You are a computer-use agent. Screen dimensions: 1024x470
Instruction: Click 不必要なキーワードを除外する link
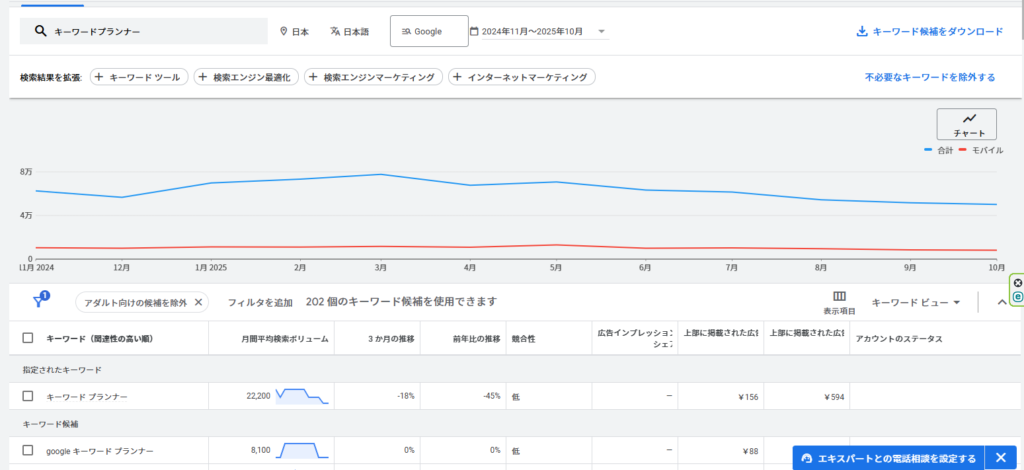coord(930,77)
